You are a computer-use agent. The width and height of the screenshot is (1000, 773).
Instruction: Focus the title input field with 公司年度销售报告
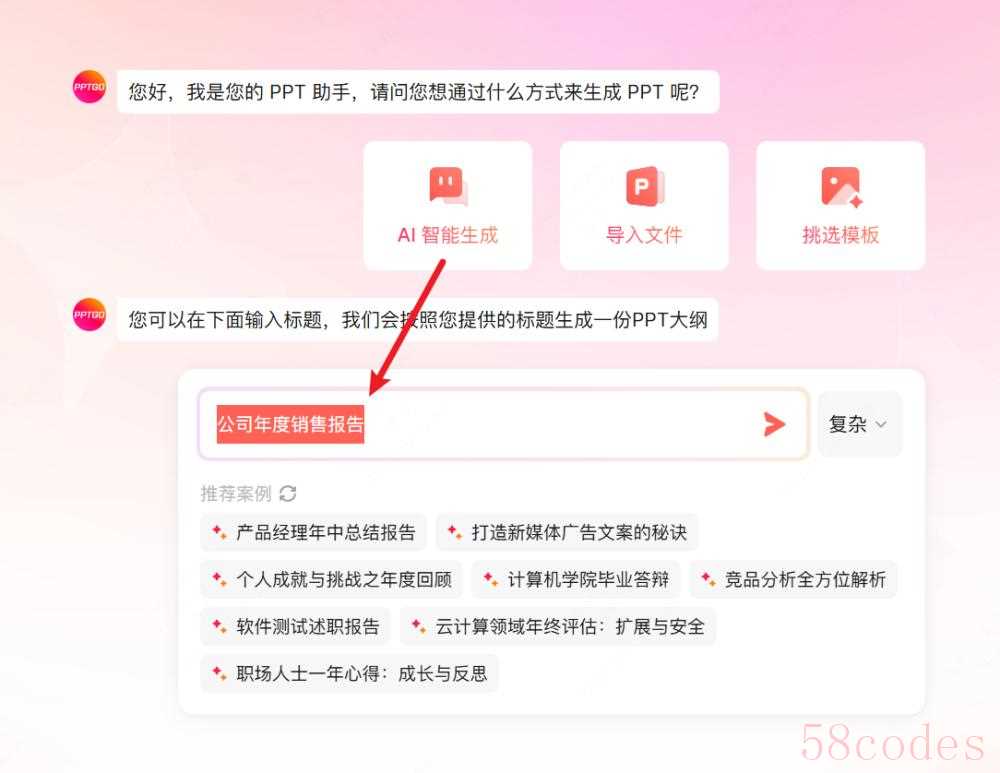coord(503,424)
